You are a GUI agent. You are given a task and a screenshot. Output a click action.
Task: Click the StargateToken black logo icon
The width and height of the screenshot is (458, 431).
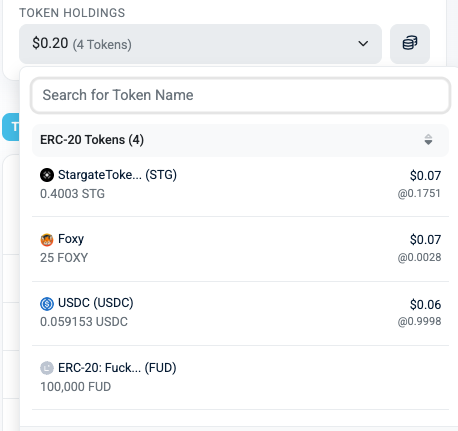pos(47,175)
